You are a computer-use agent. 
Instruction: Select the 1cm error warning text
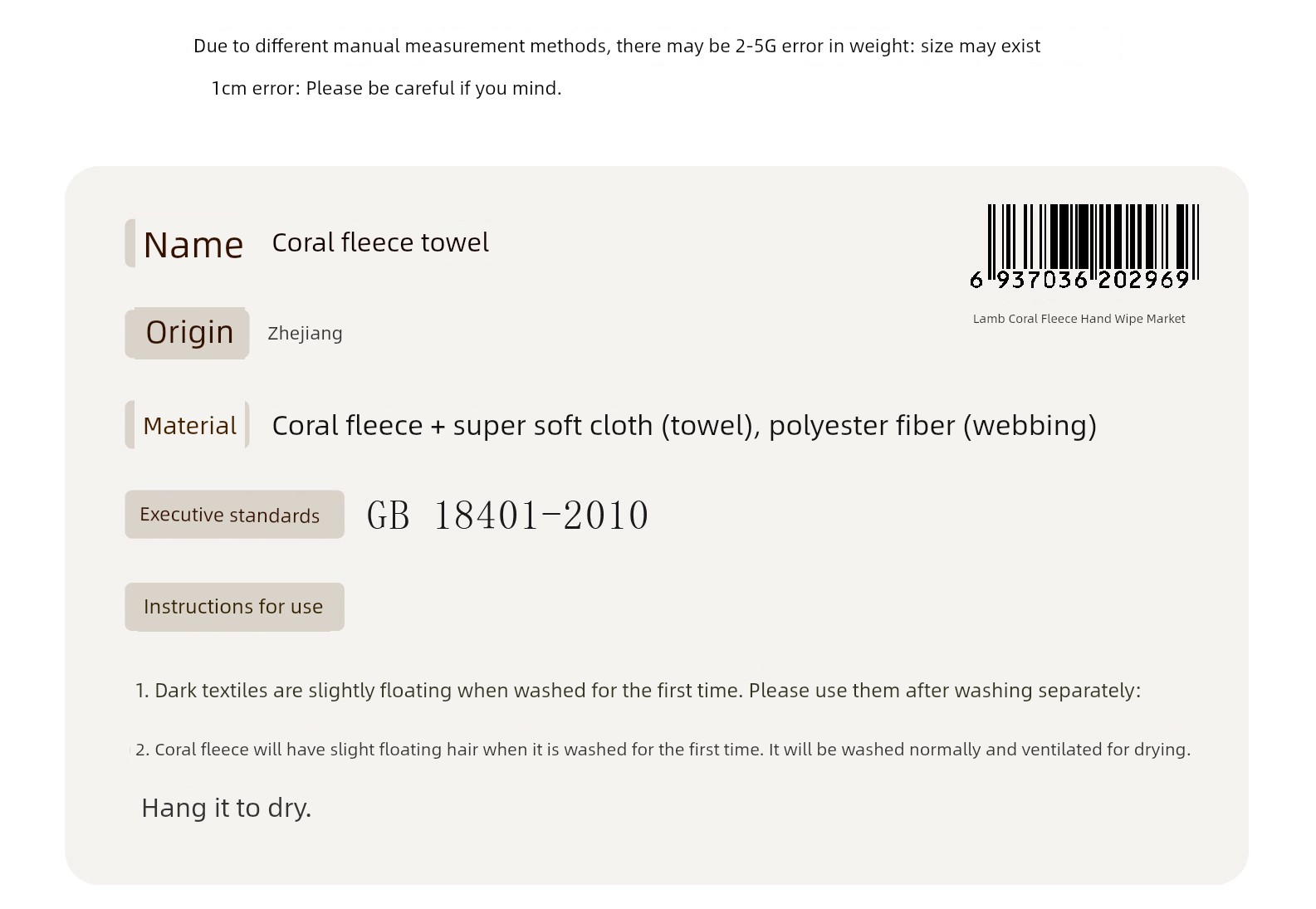pyautogui.click(x=386, y=88)
